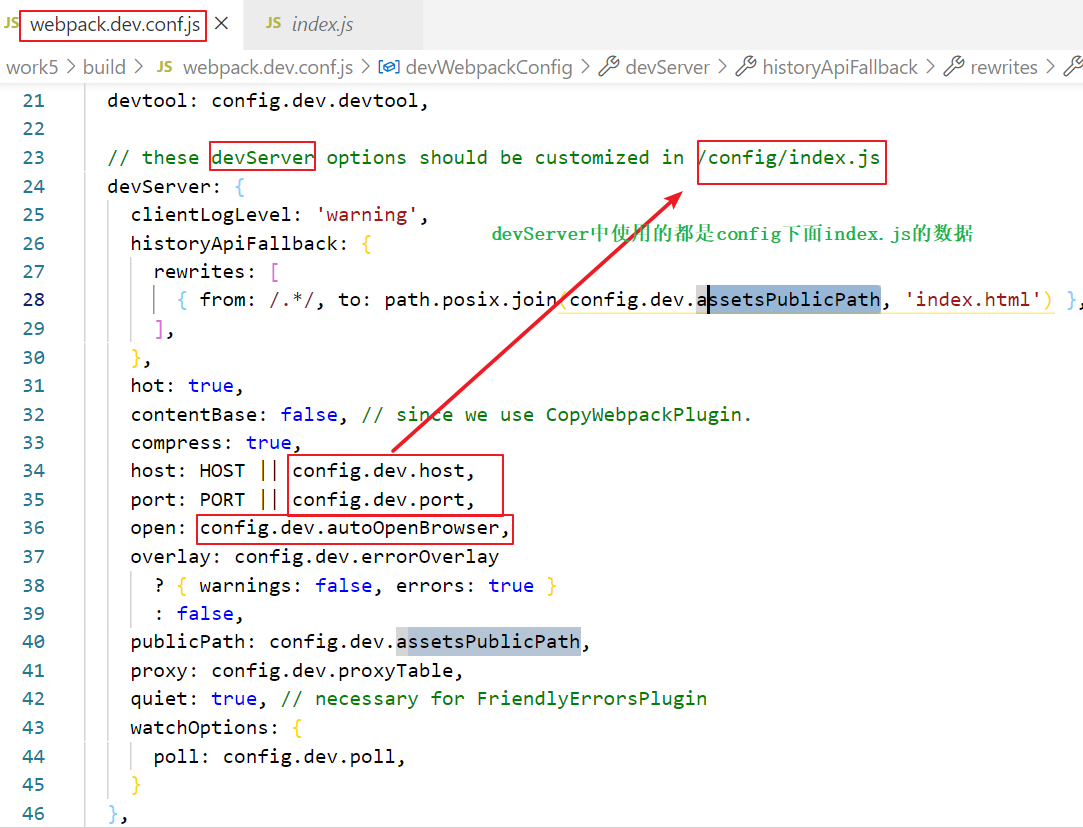Close the webpack.dev.conf.js tab
Viewport: 1083px width, 828px height.
[222, 24]
